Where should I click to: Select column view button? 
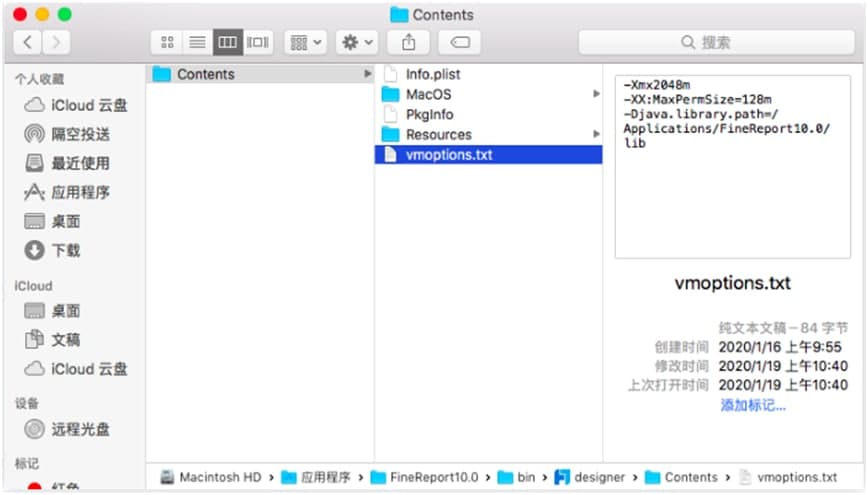tap(228, 42)
